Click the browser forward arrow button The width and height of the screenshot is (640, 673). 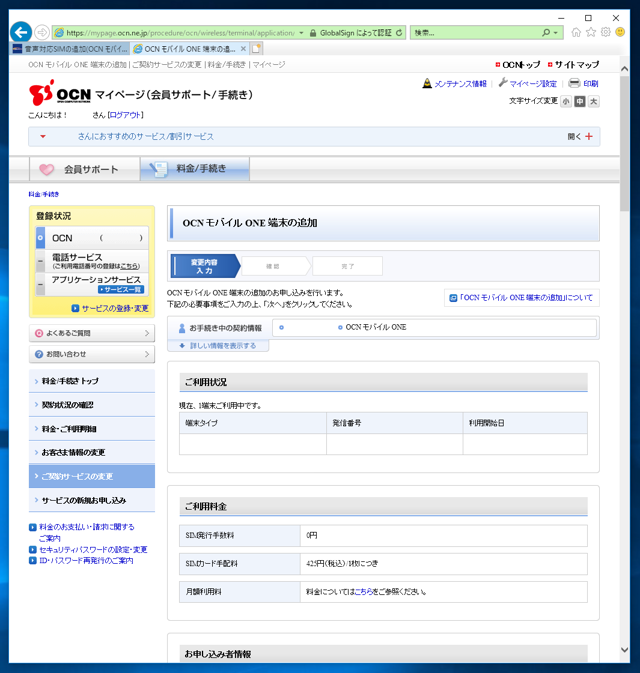click(42, 32)
